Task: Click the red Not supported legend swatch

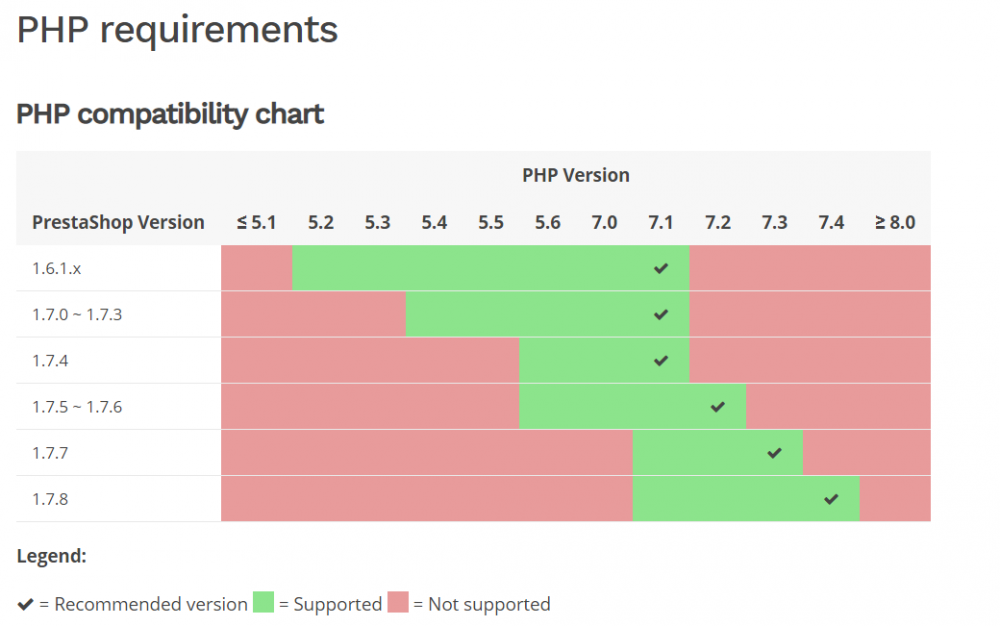Action: coord(397,603)
